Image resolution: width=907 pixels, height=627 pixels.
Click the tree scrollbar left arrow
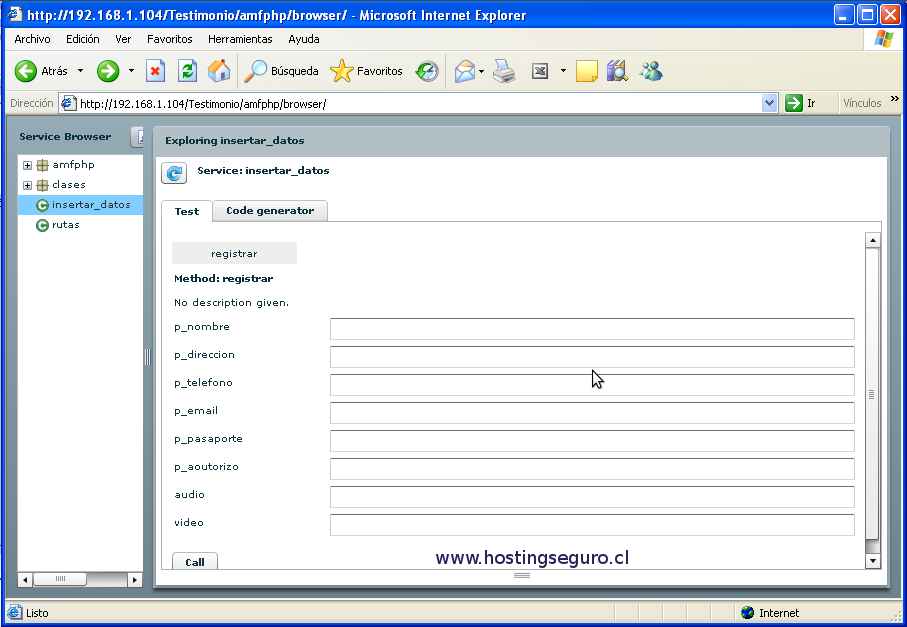(x=25, y=579)
